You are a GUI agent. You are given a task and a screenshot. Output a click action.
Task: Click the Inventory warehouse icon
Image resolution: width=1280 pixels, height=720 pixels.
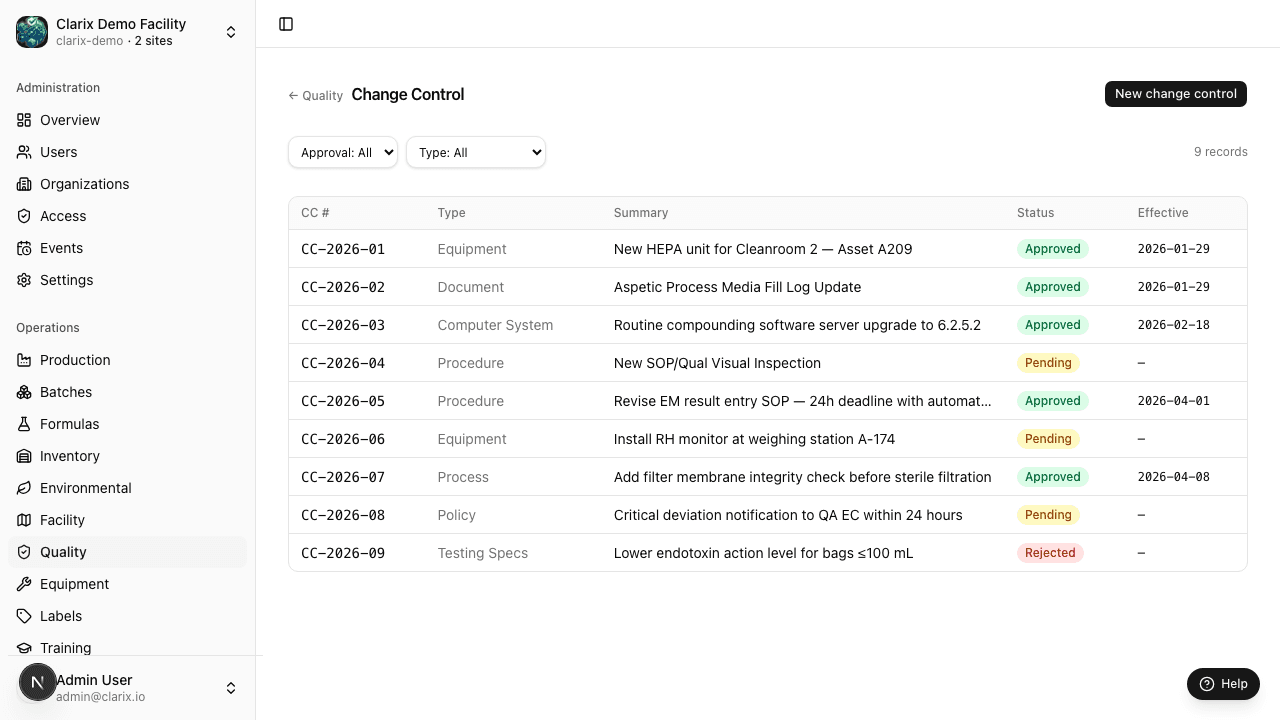pos(24,456)
